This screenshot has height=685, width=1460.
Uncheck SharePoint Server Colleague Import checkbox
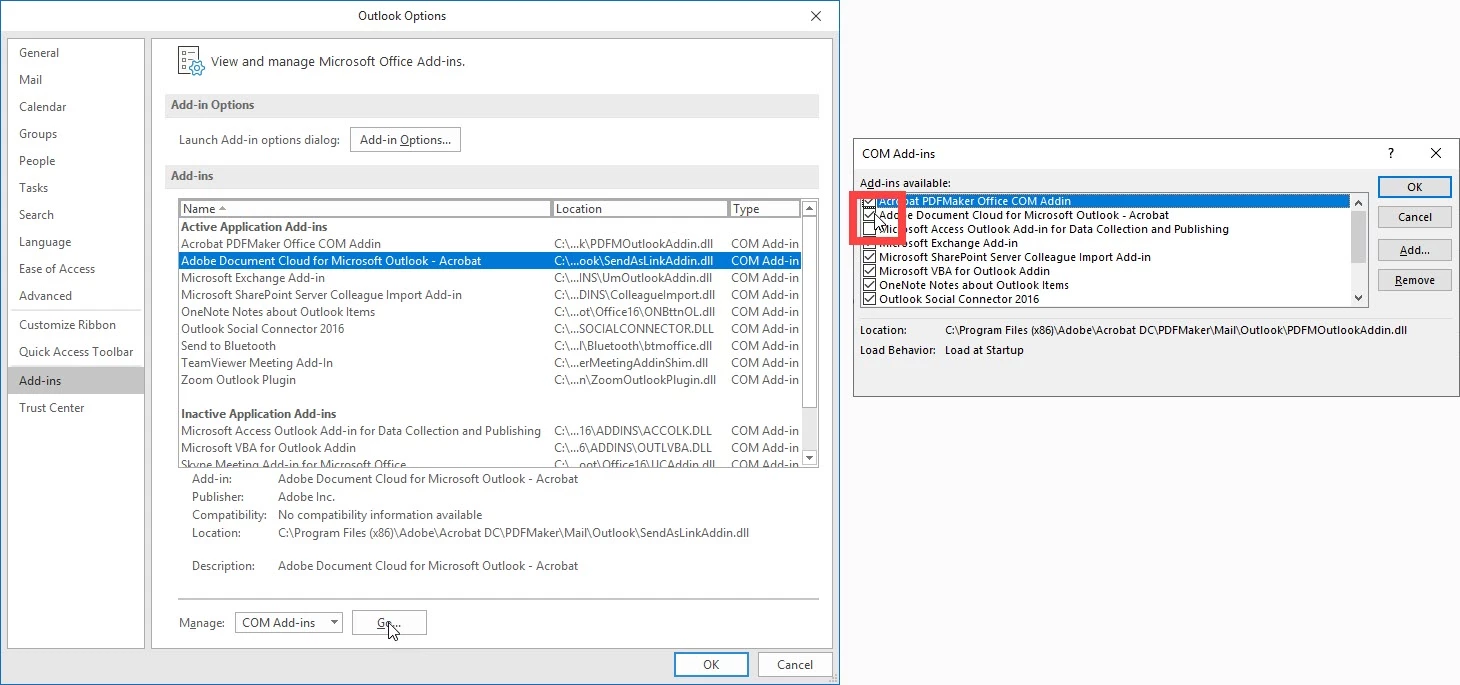pos(870,257)
